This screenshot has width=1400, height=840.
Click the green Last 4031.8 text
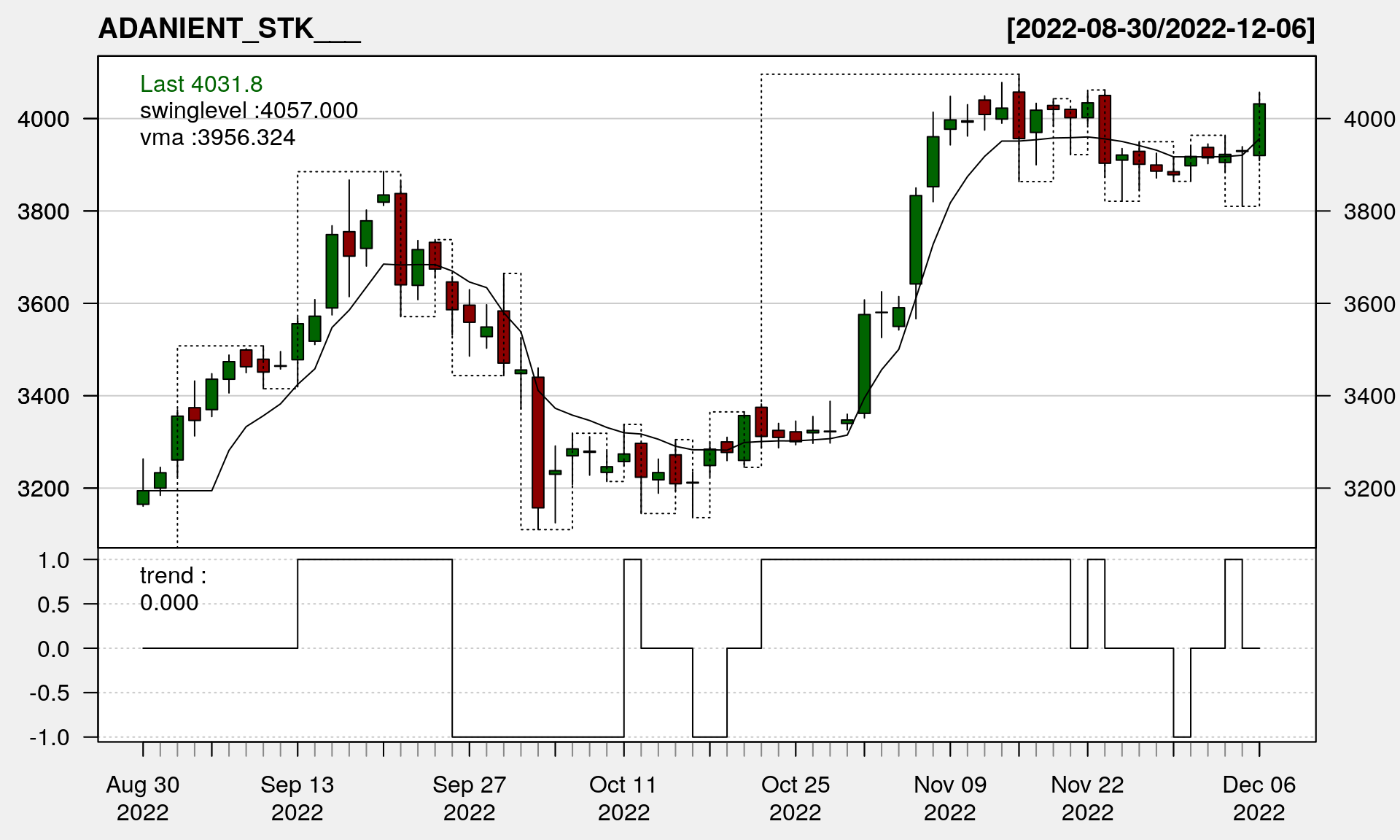pos(201,84)
